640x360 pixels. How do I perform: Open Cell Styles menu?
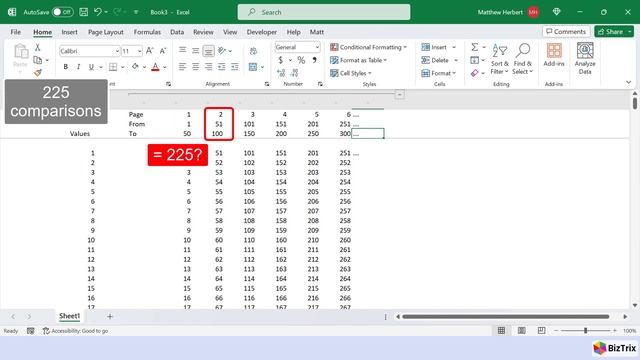coord(351,73)
